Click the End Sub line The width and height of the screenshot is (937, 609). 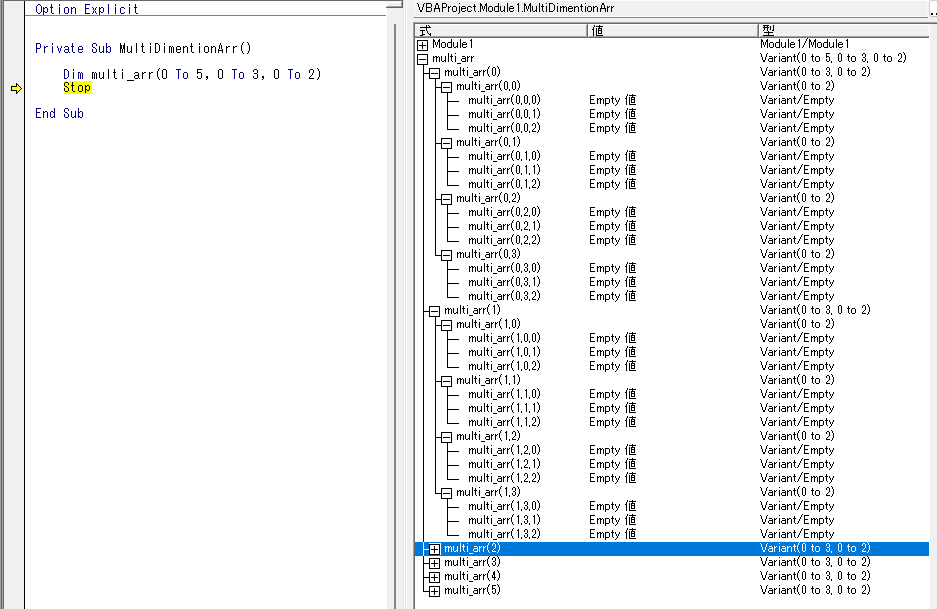(59, 114)
